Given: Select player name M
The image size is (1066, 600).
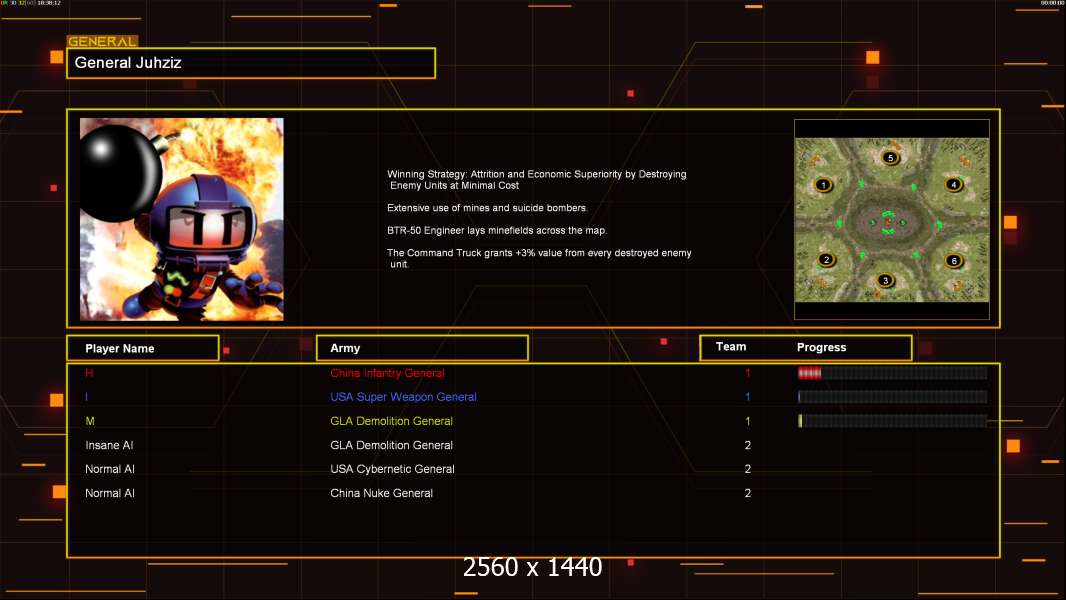Looking at the screenshot, I should [x=90, y=421].
